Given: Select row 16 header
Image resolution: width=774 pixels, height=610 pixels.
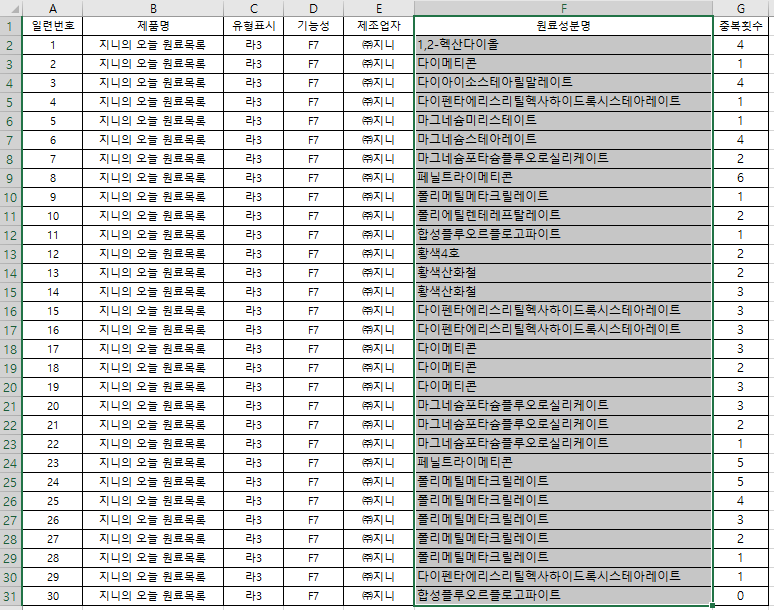Looking at the screenshot, I should click(x=11, y=311).
